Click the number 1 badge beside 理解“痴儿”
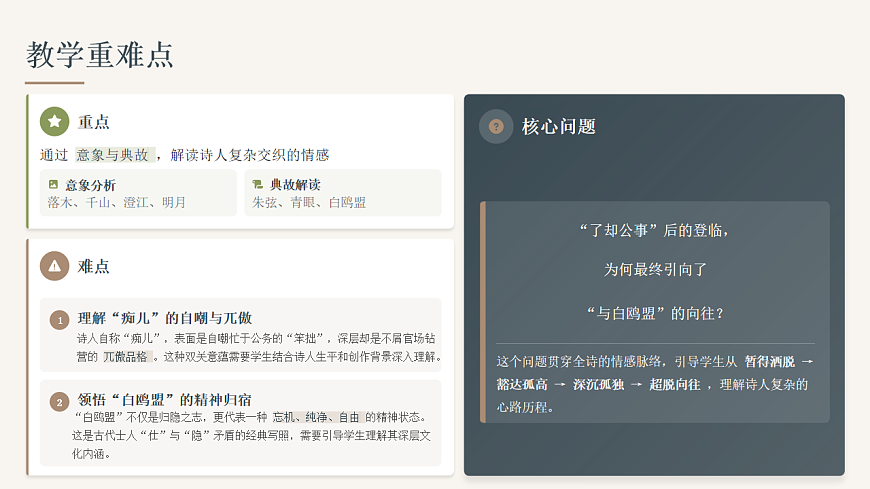 click(59, 320)
